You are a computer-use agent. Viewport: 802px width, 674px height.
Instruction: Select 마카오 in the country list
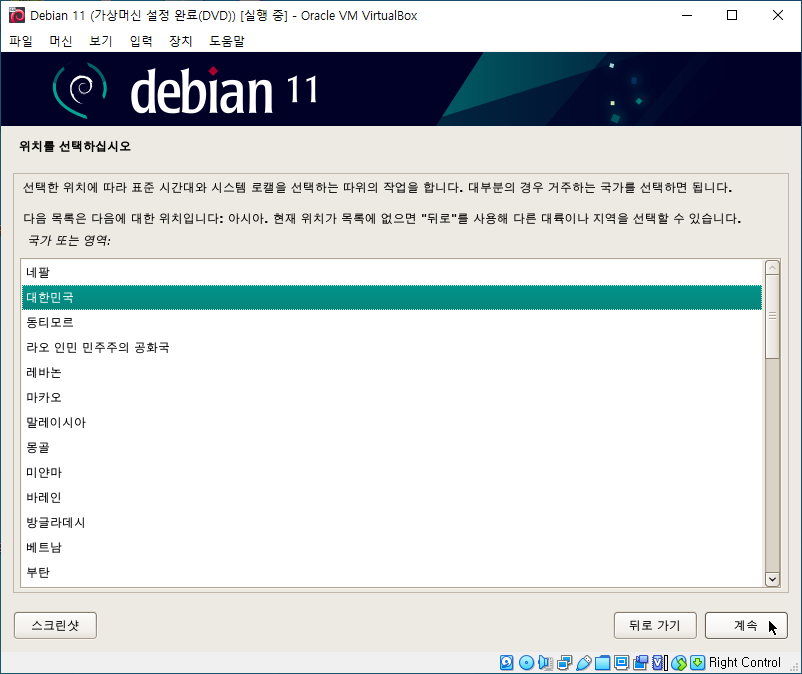point(392,398)
